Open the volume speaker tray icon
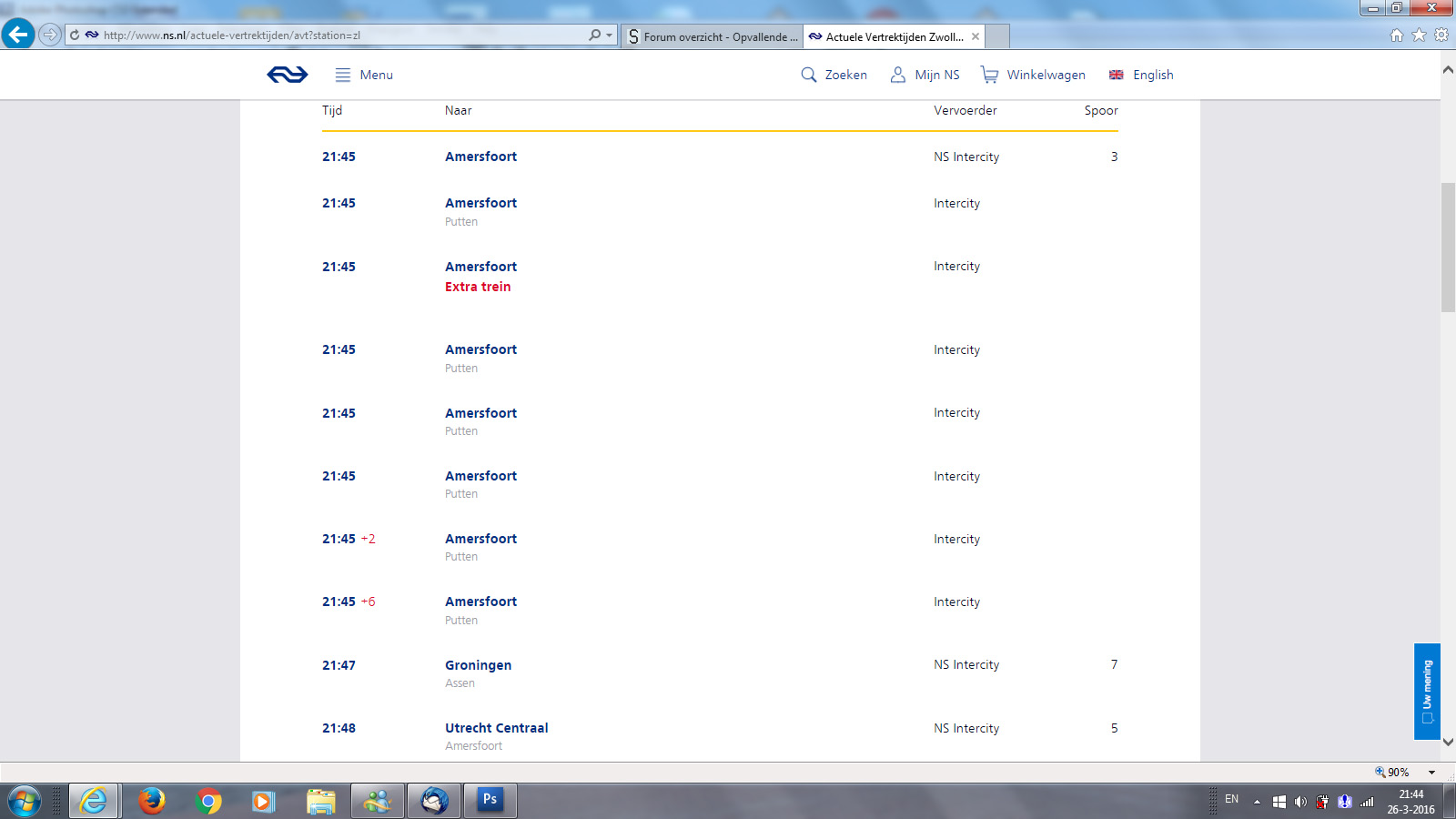The height and width of the screenshot is (819, 1456). (x=1300, y=802)
